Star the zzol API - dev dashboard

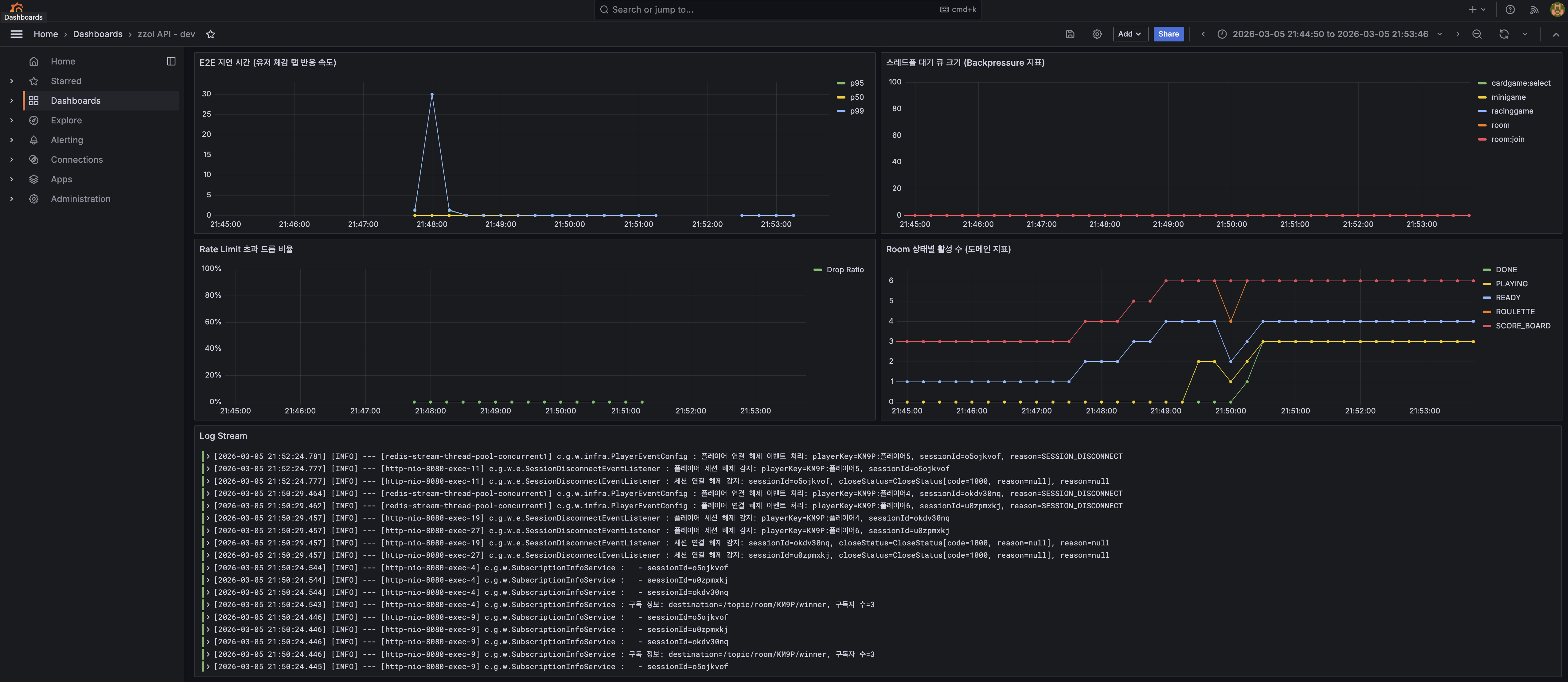click(211, 34)
